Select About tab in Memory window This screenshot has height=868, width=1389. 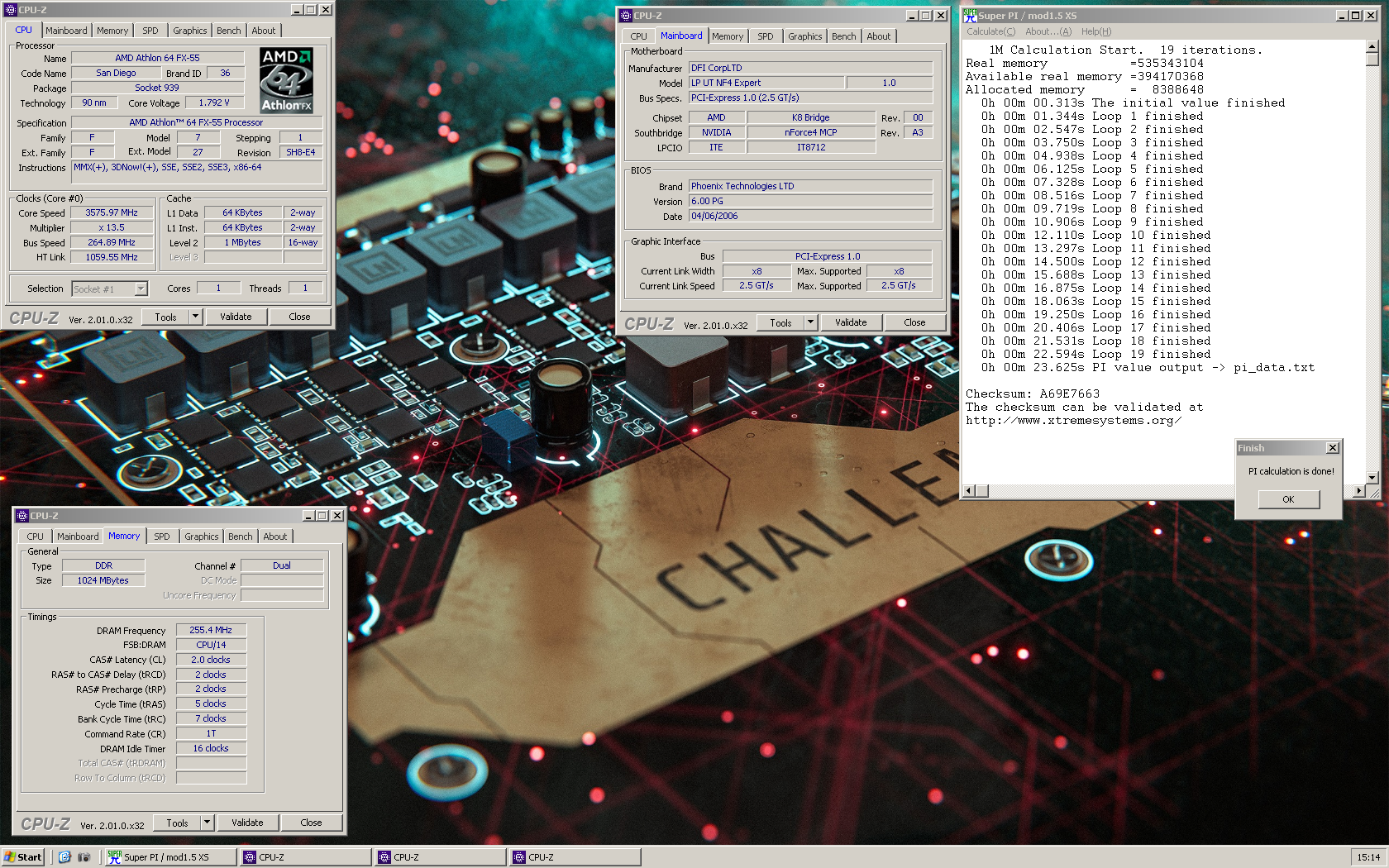coord(275,537)
